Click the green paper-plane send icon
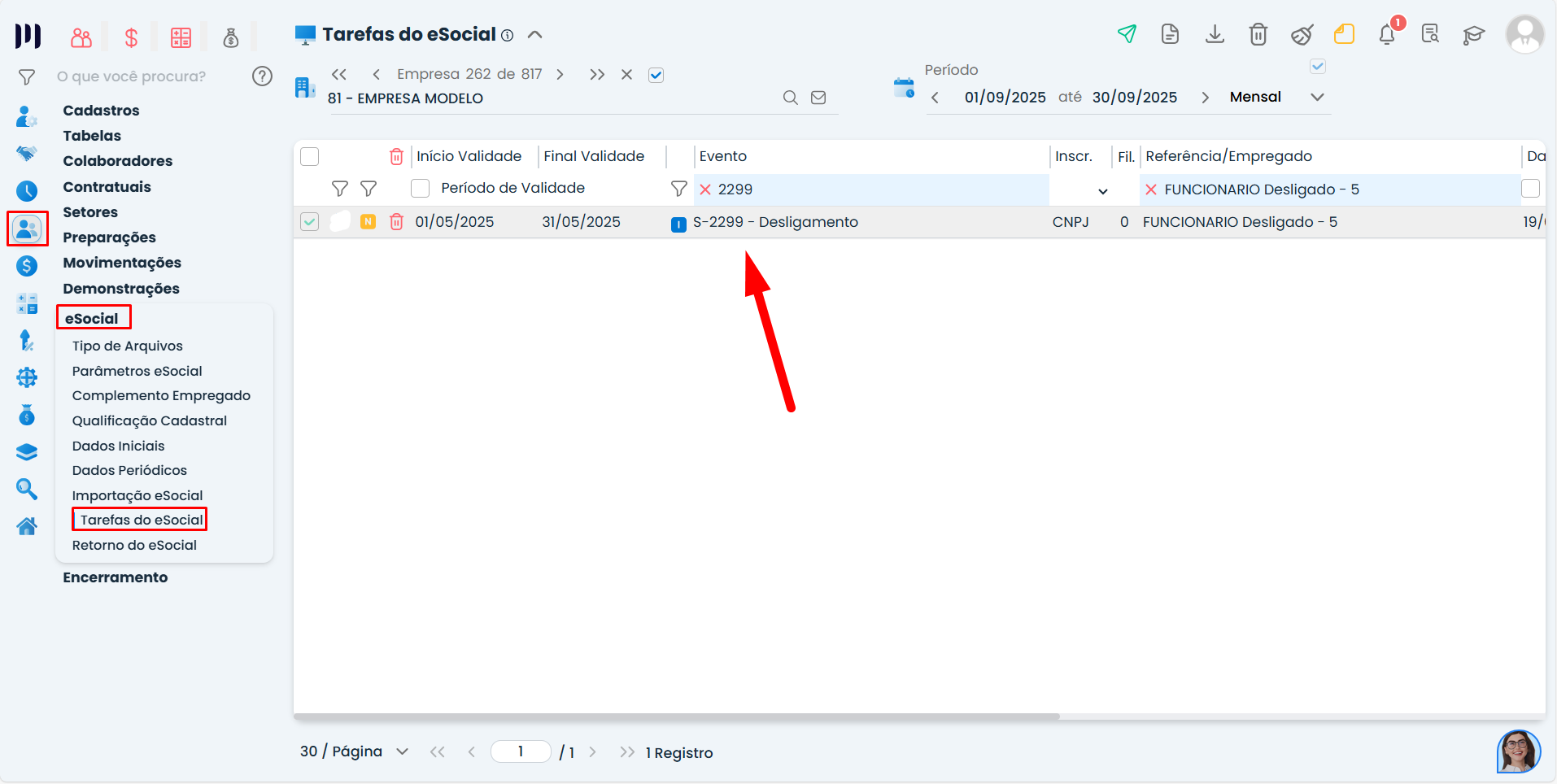The width and height of the screenshot is (1557, 784). [1127, 34]
